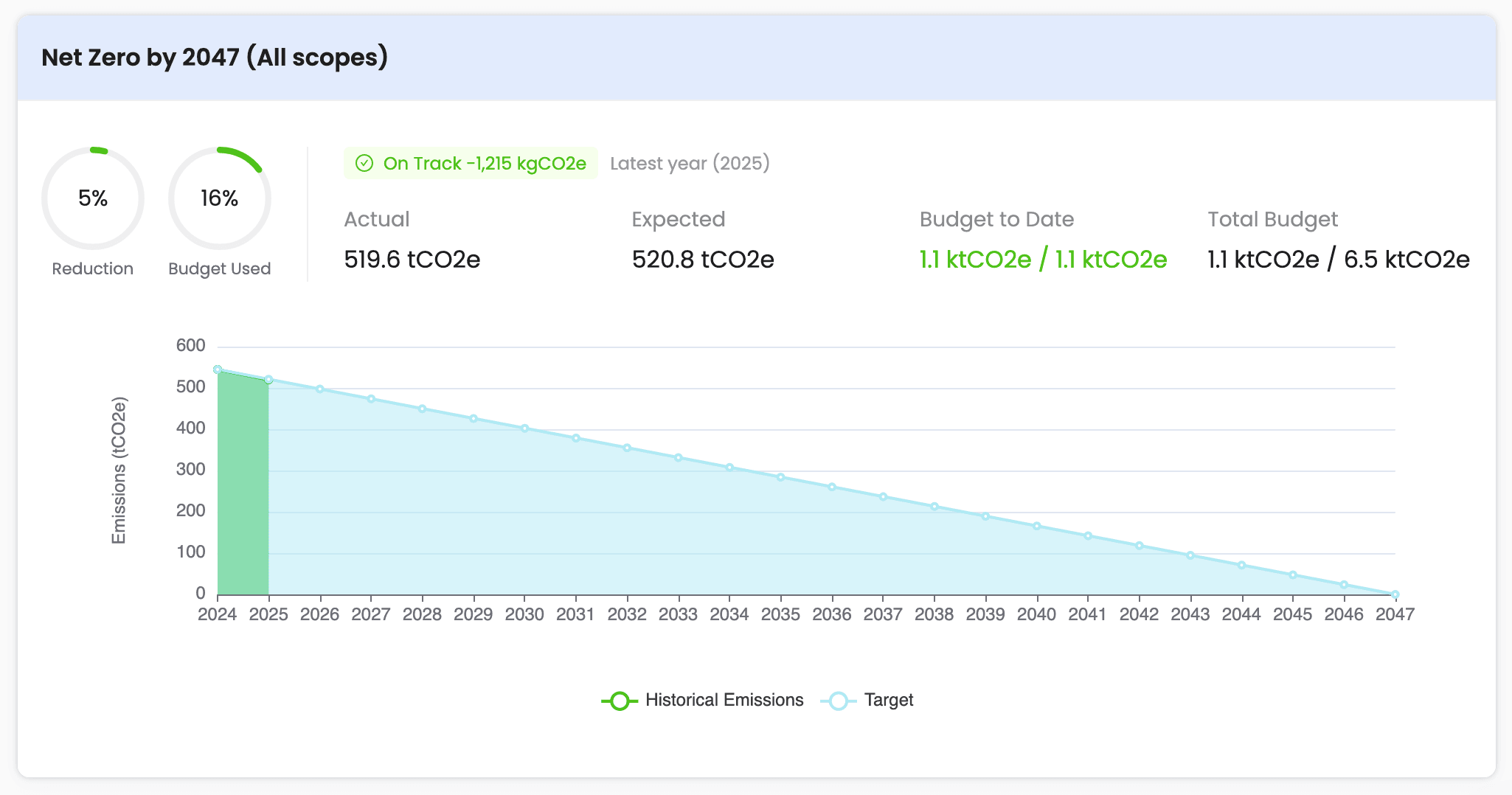Click the 5% Reduction progress ring
Viewport: 1512px width, 795px height.
coord(93,198)
